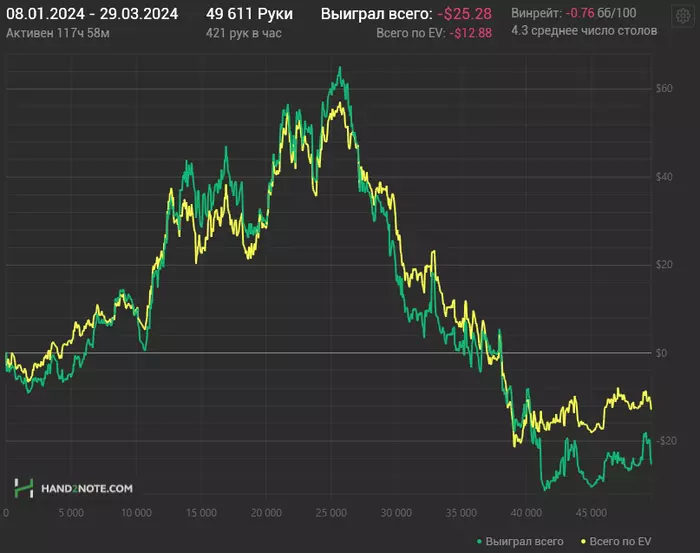Screen dimensions: 700x553
Task: Click the $20 y-axis label
Action: pyautogui.click(x=664, y=265)
